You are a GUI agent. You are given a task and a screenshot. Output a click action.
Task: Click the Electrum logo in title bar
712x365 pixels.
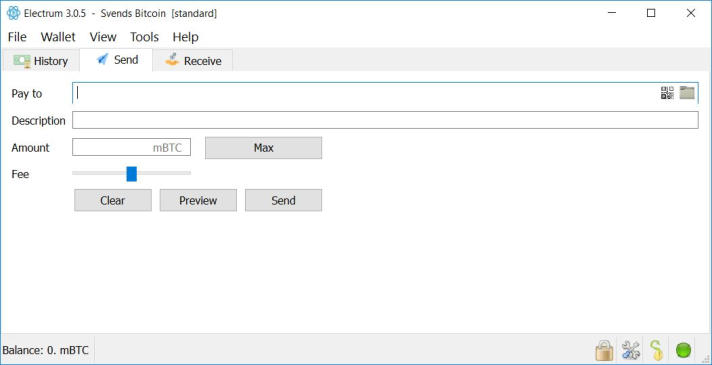pos(13,13)
